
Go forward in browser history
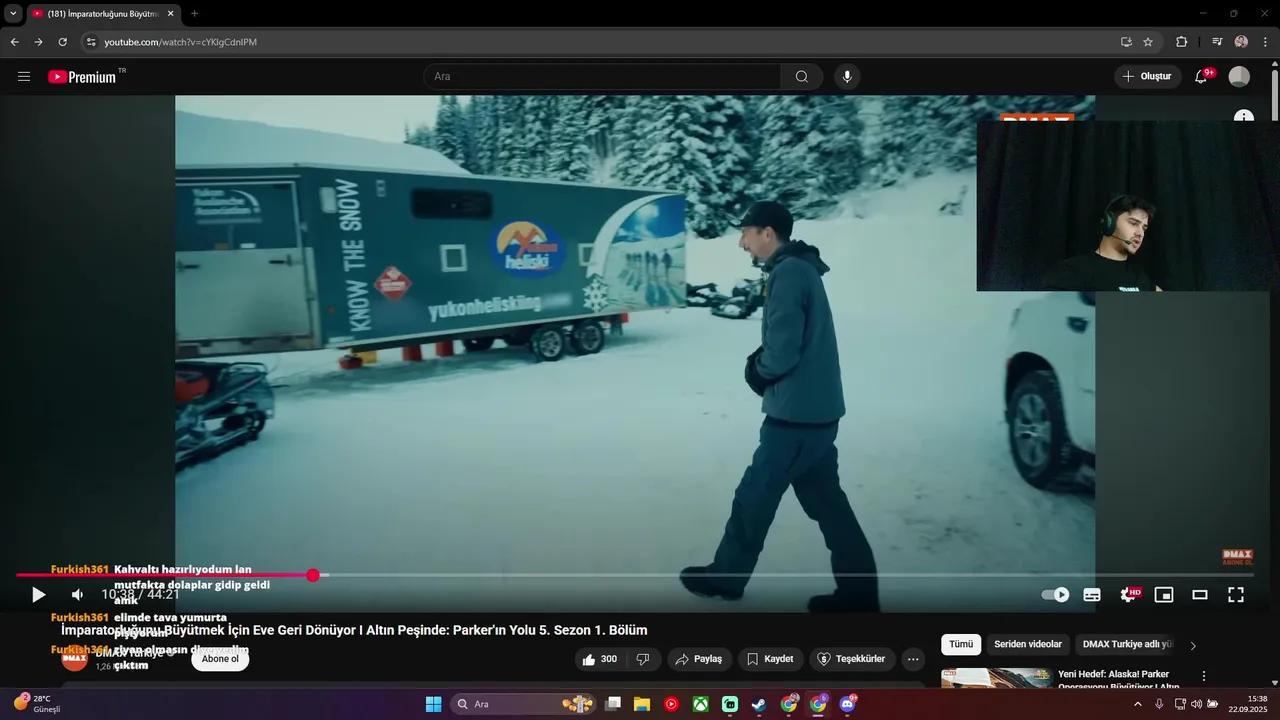[38, 42]
